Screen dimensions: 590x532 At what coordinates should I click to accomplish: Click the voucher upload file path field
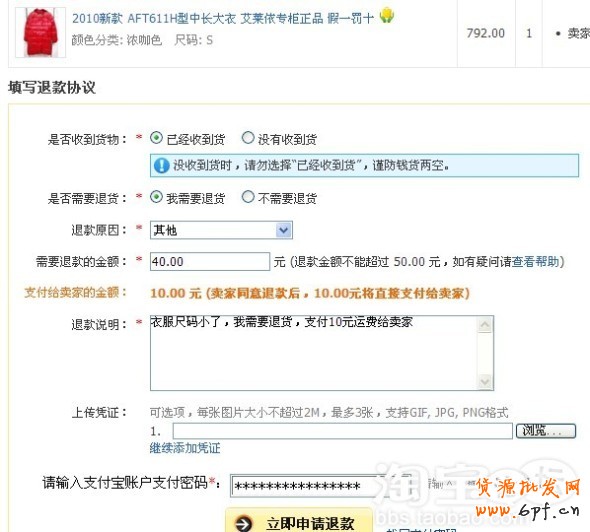coord(342,431)
